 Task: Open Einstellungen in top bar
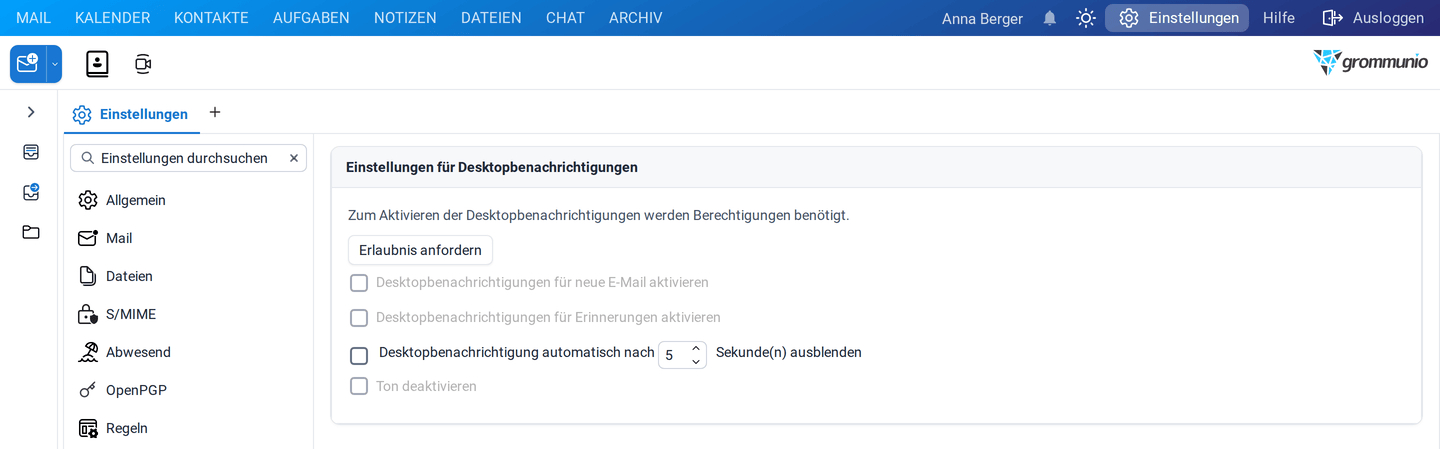click(x=1177, y=18)
